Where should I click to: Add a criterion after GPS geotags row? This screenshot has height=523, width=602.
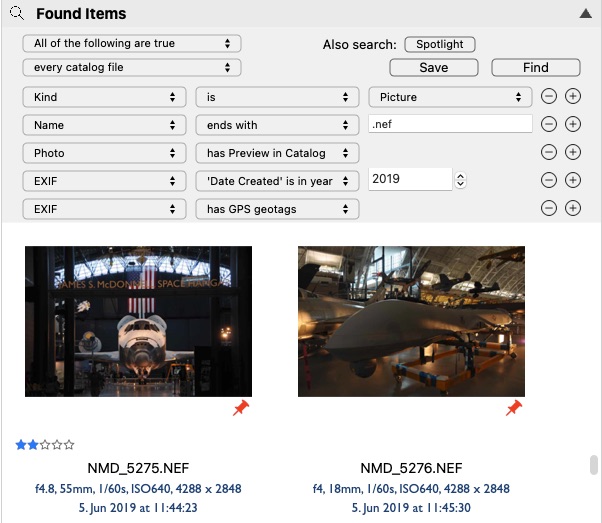point(572,209)
